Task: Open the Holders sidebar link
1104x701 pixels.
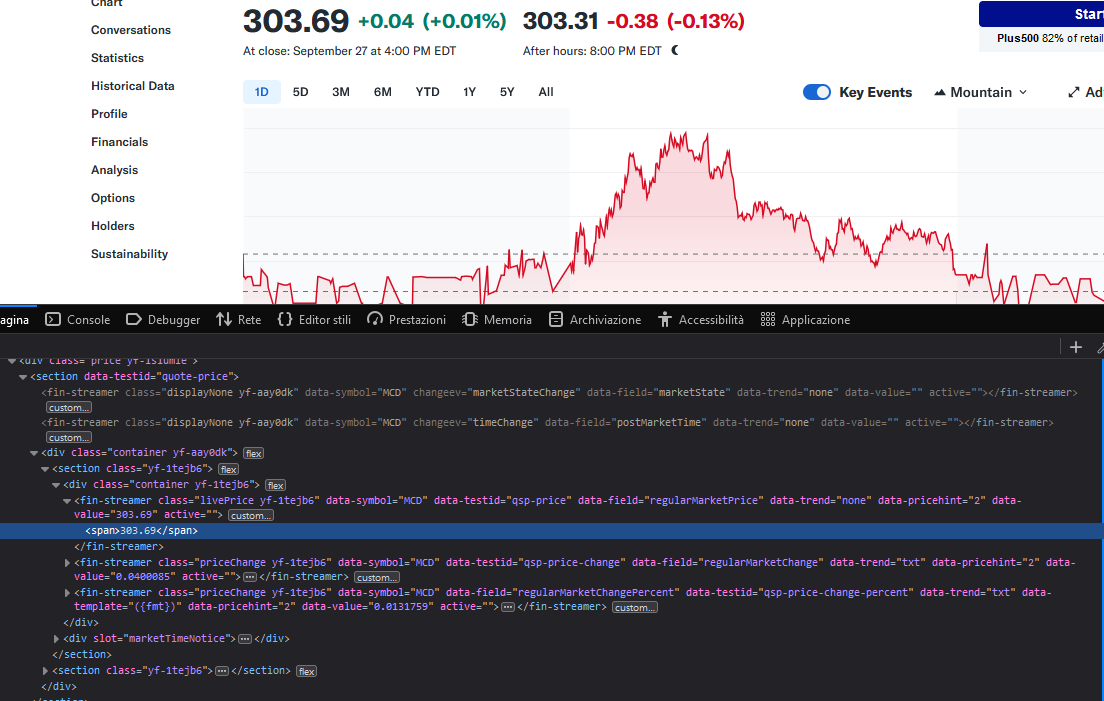Action: pyautogui.click(x=113, y=226)
